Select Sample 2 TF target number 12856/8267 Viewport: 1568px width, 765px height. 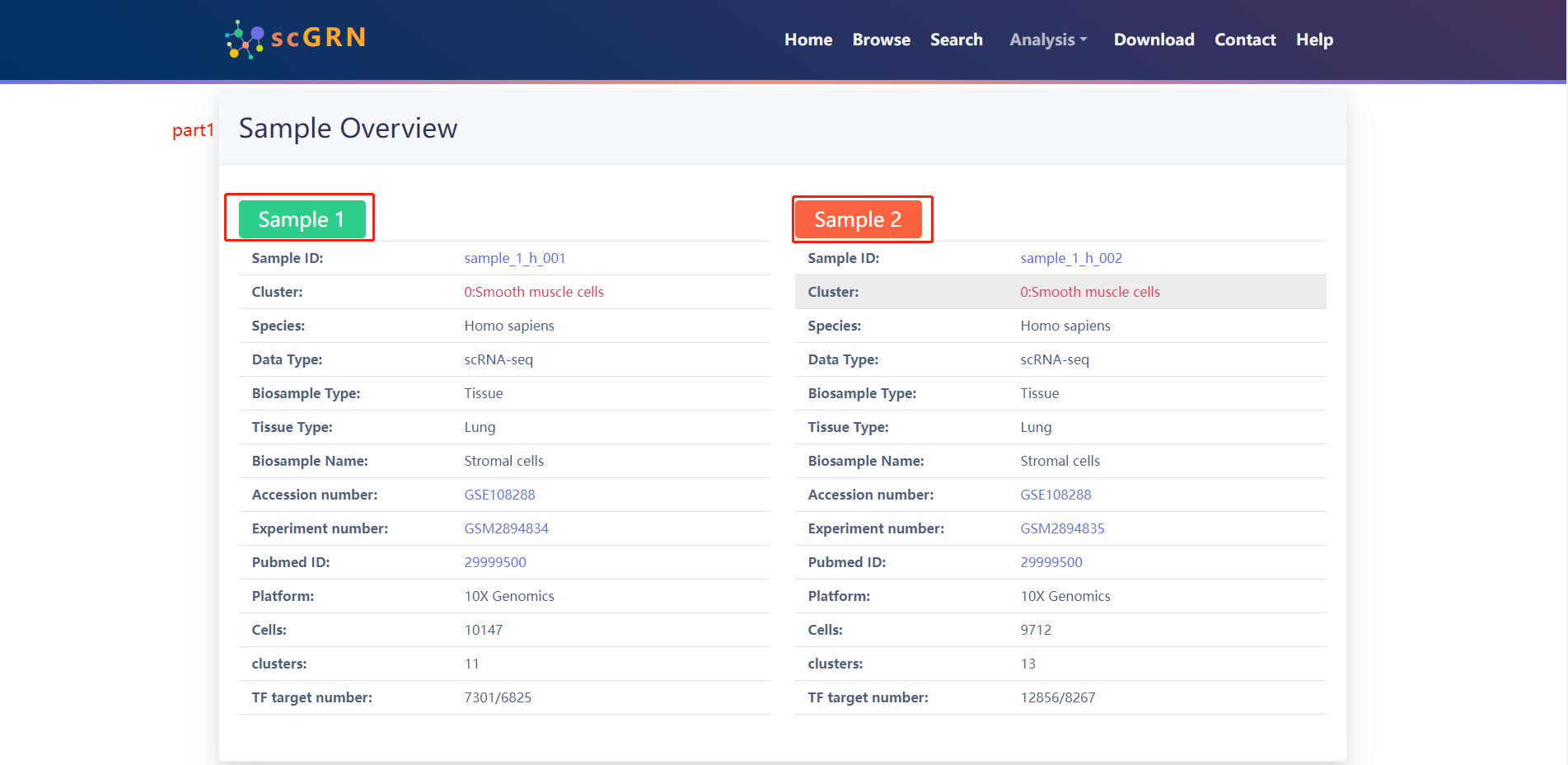coord(1057,697)
